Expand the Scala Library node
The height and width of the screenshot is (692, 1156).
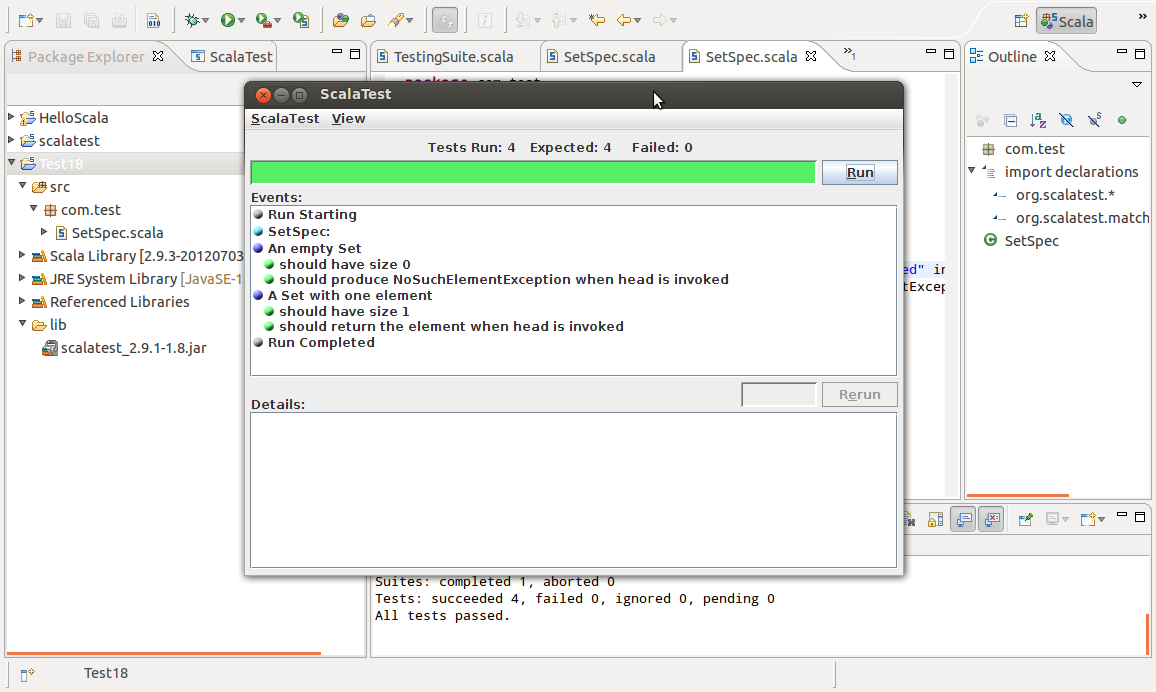coord(22,255)
